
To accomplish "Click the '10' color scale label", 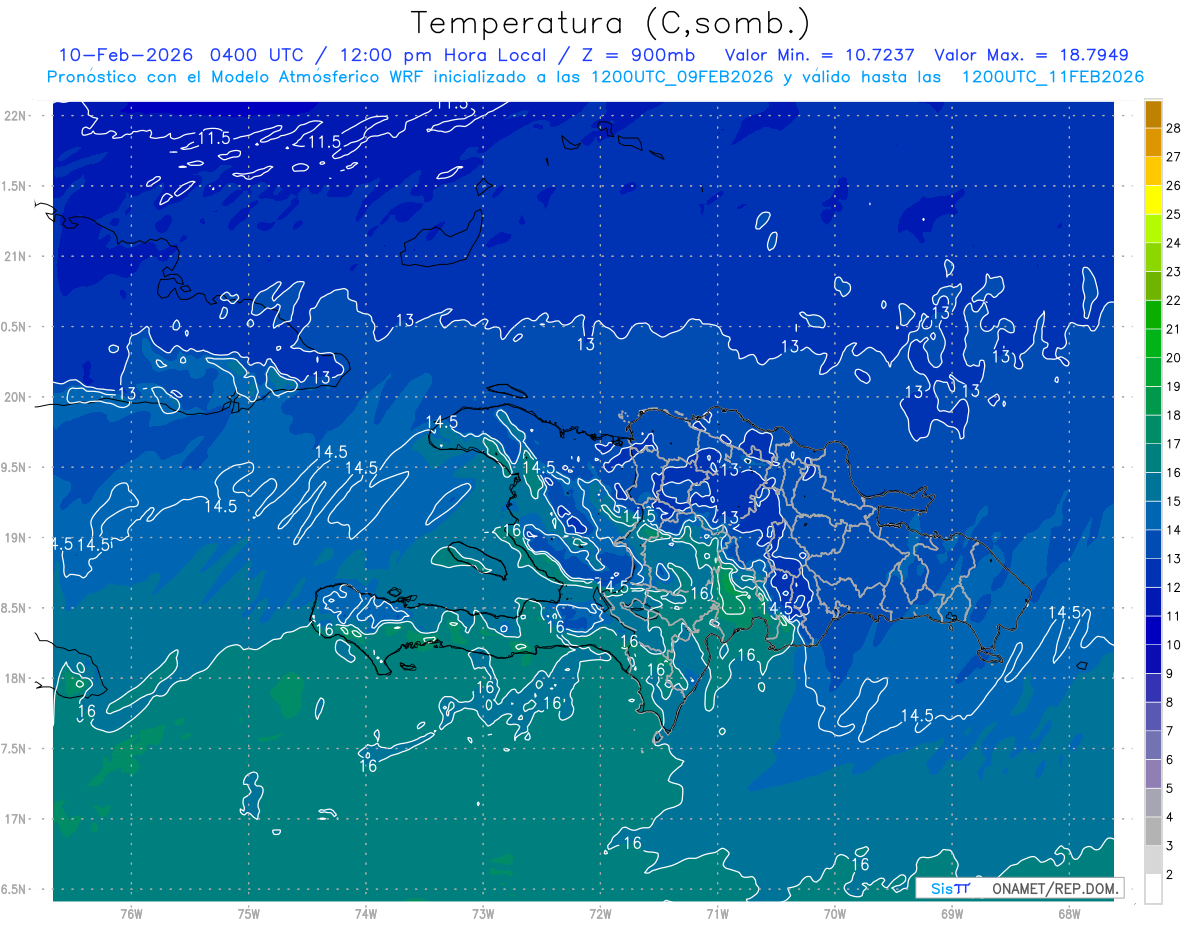I will (x=1173, y=644).
